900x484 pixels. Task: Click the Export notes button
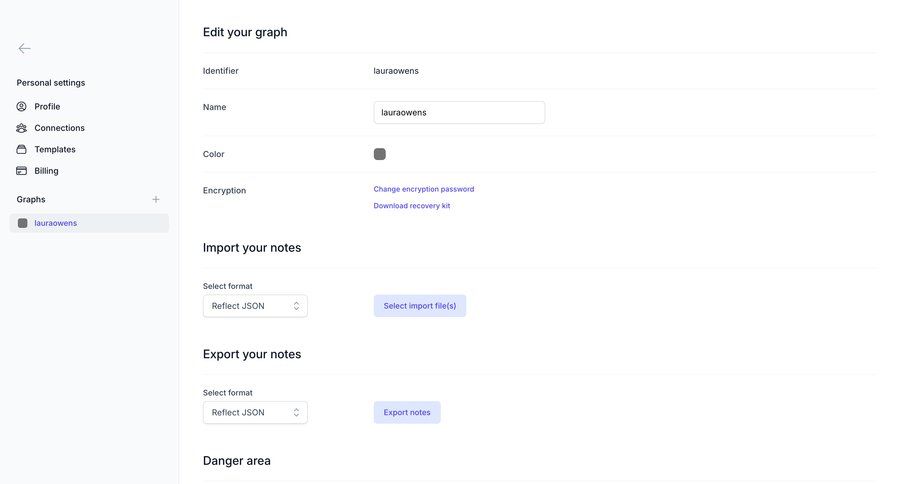[406, 412]
